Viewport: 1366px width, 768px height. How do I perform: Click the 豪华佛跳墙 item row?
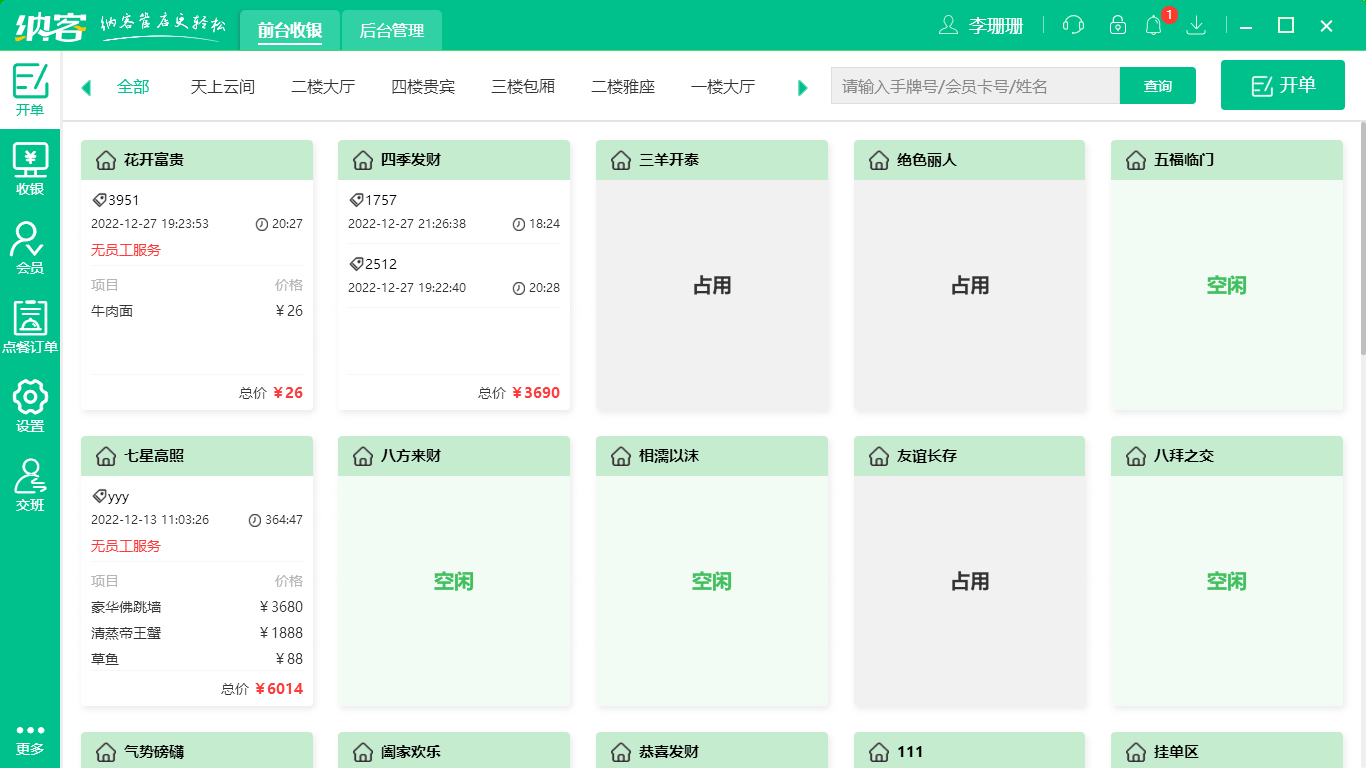tap(197, 607)
